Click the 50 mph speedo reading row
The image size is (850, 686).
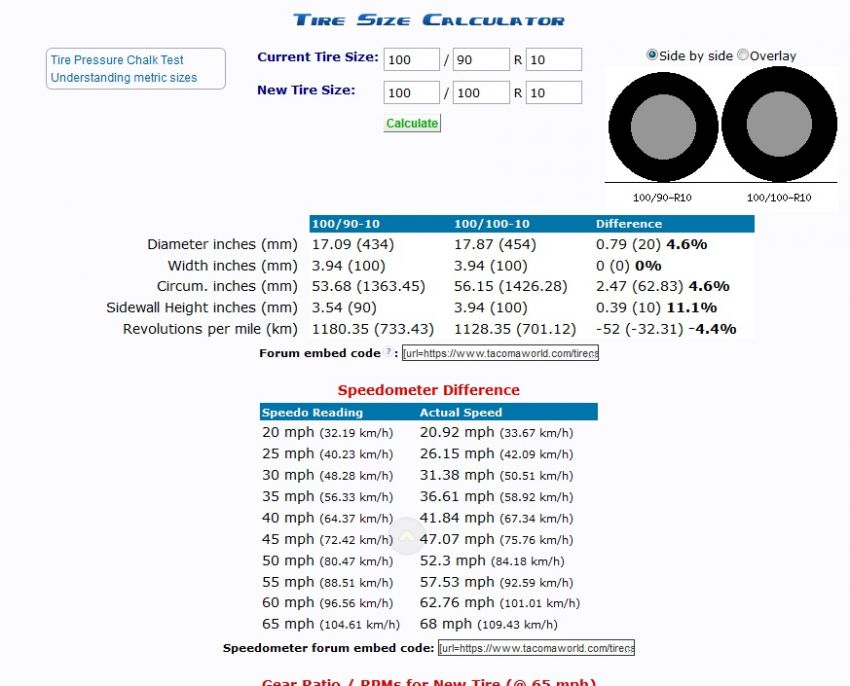tap(327, 561)
